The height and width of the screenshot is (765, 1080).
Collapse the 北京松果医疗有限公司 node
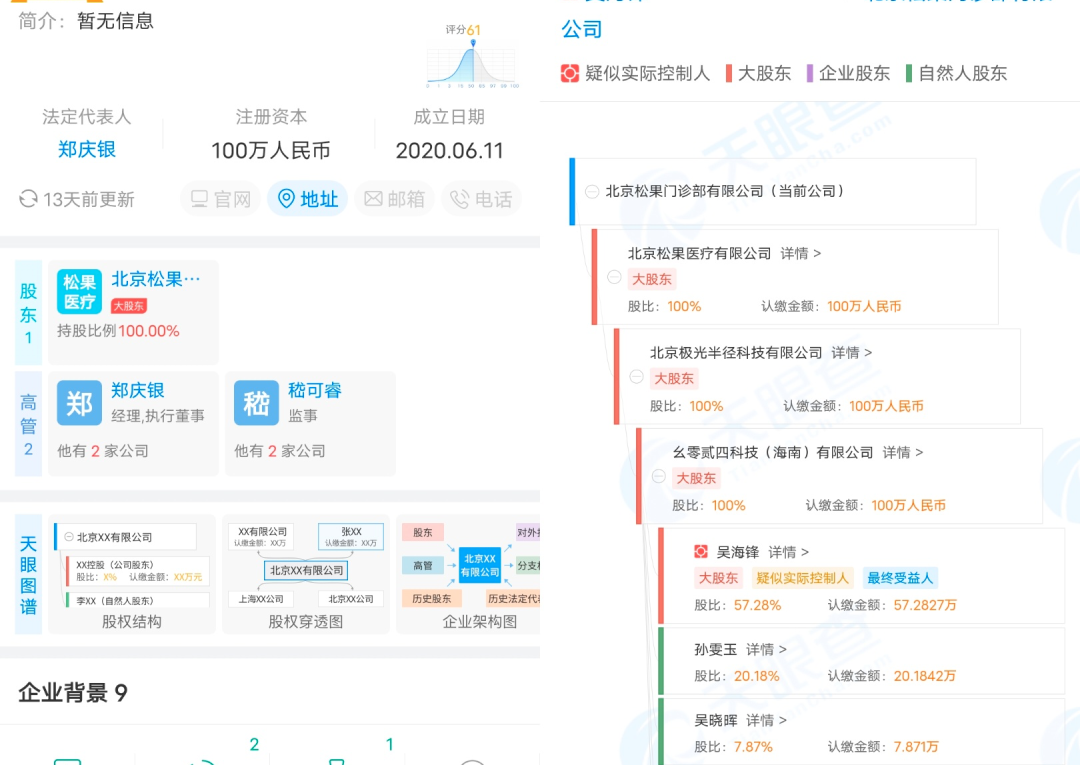[x=614, y=277]
